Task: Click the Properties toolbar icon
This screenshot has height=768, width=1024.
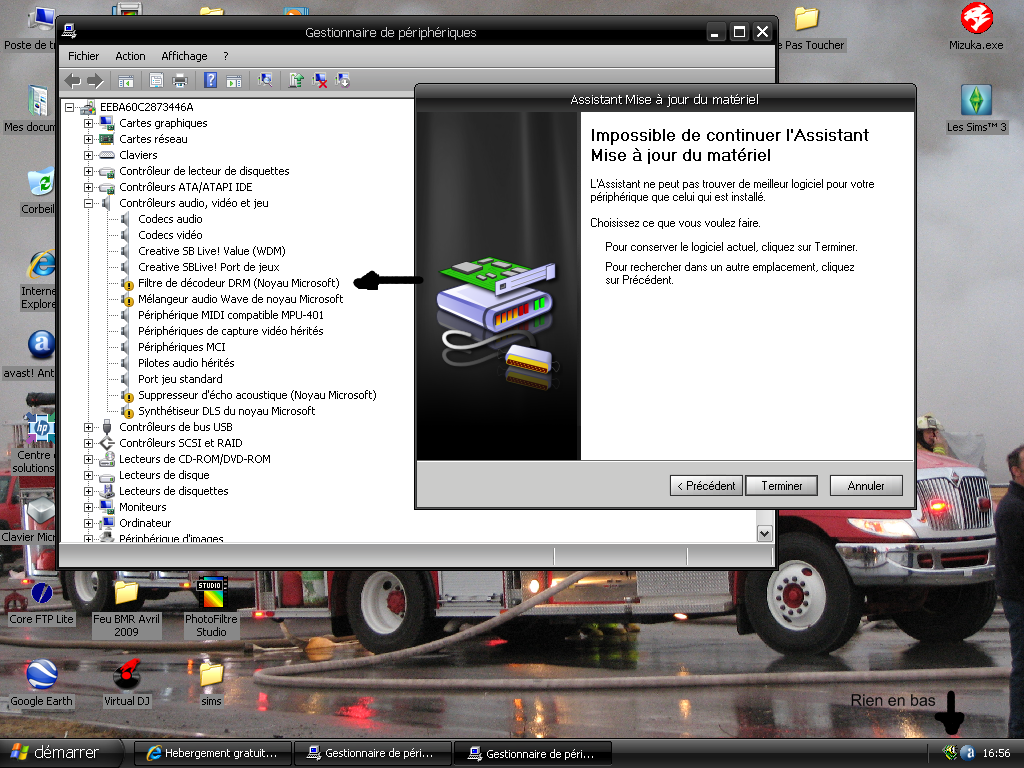Action: [x=156, y=80]
